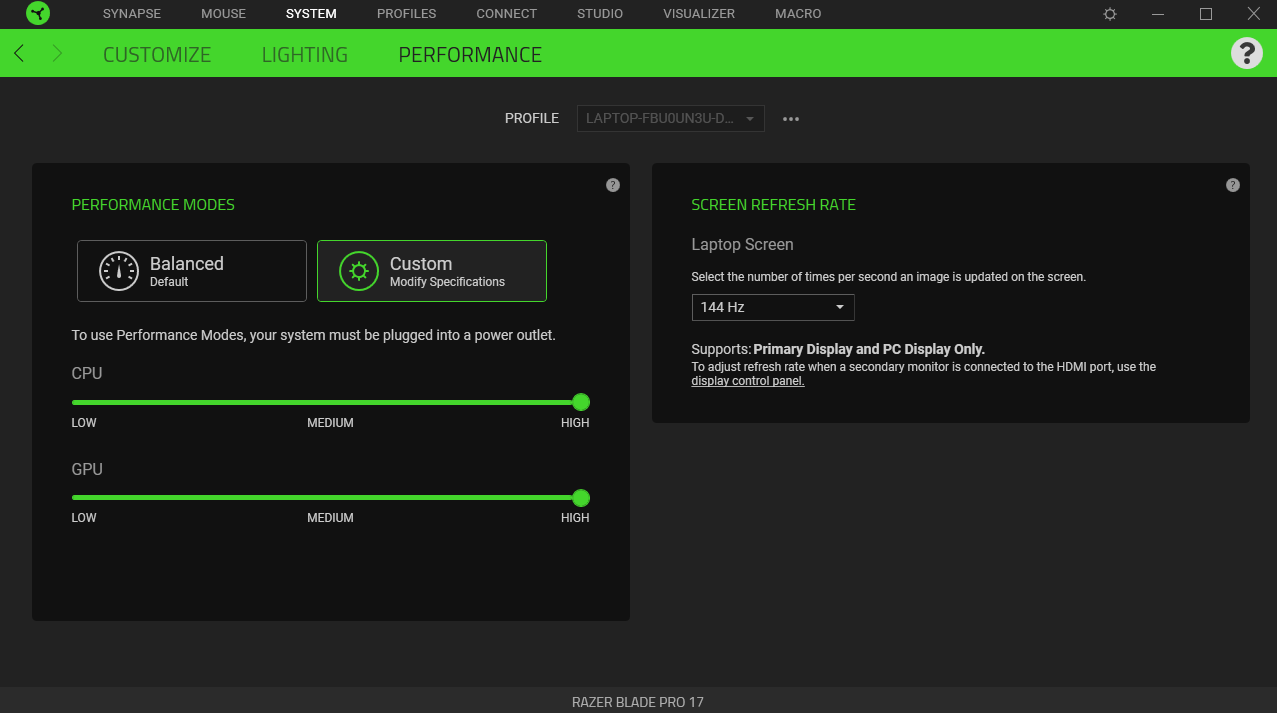Set CPU slider to medium
1277x713 pixels.
click(330, 403)
